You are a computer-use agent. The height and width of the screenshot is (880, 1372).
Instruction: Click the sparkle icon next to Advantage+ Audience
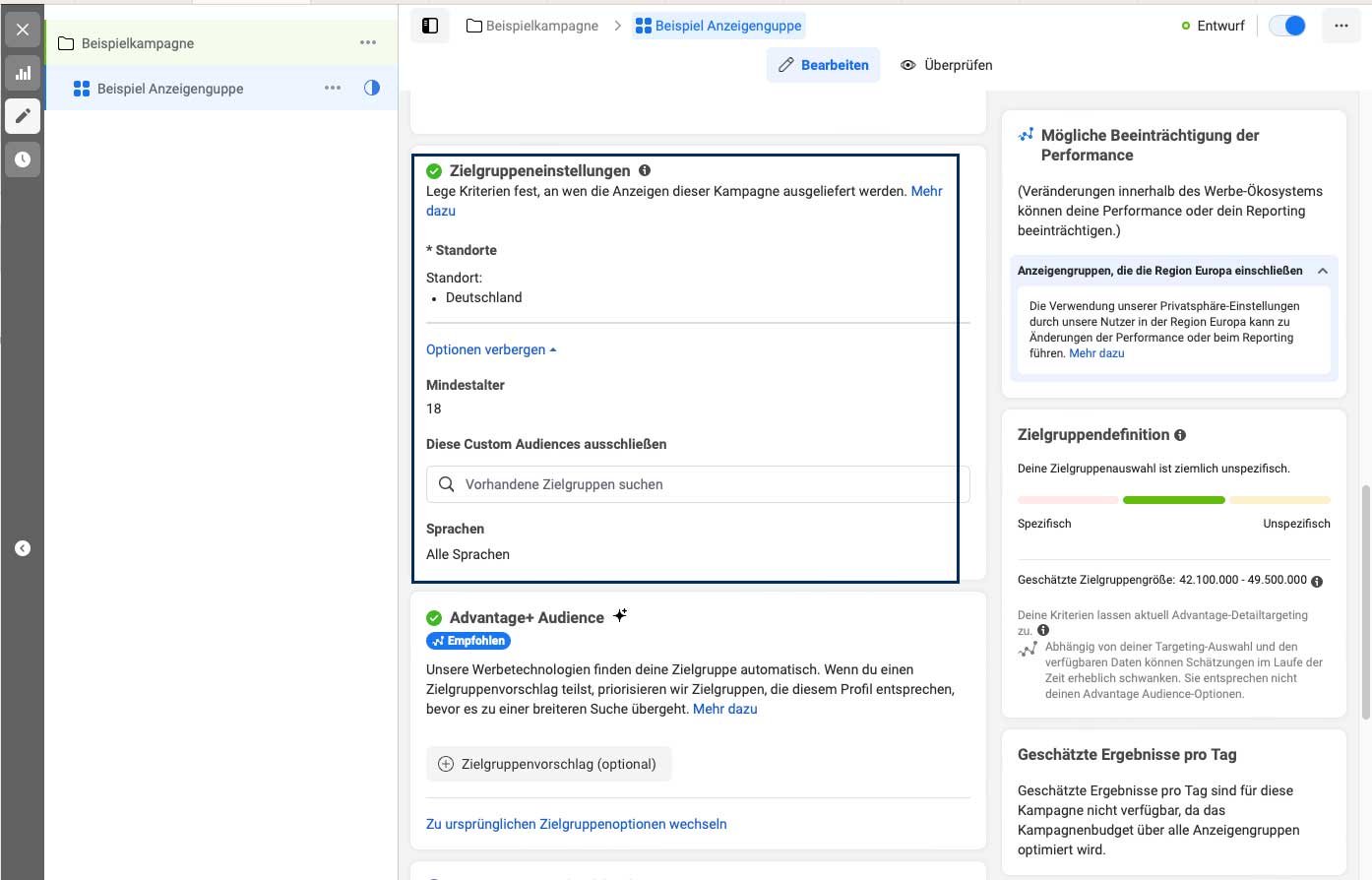click(621, 614)
